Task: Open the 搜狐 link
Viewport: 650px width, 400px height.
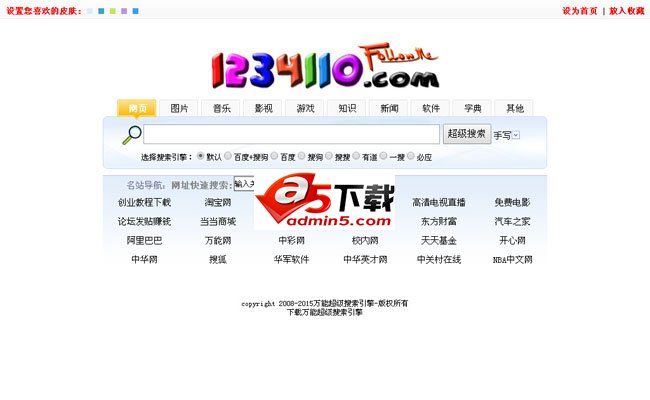Action: point(218,259)
